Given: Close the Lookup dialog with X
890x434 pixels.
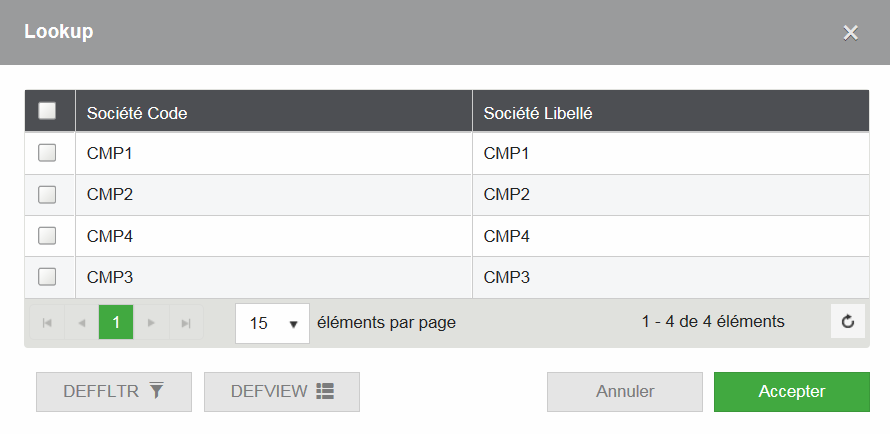Looking at the screenshot, I should click(851, 33).
